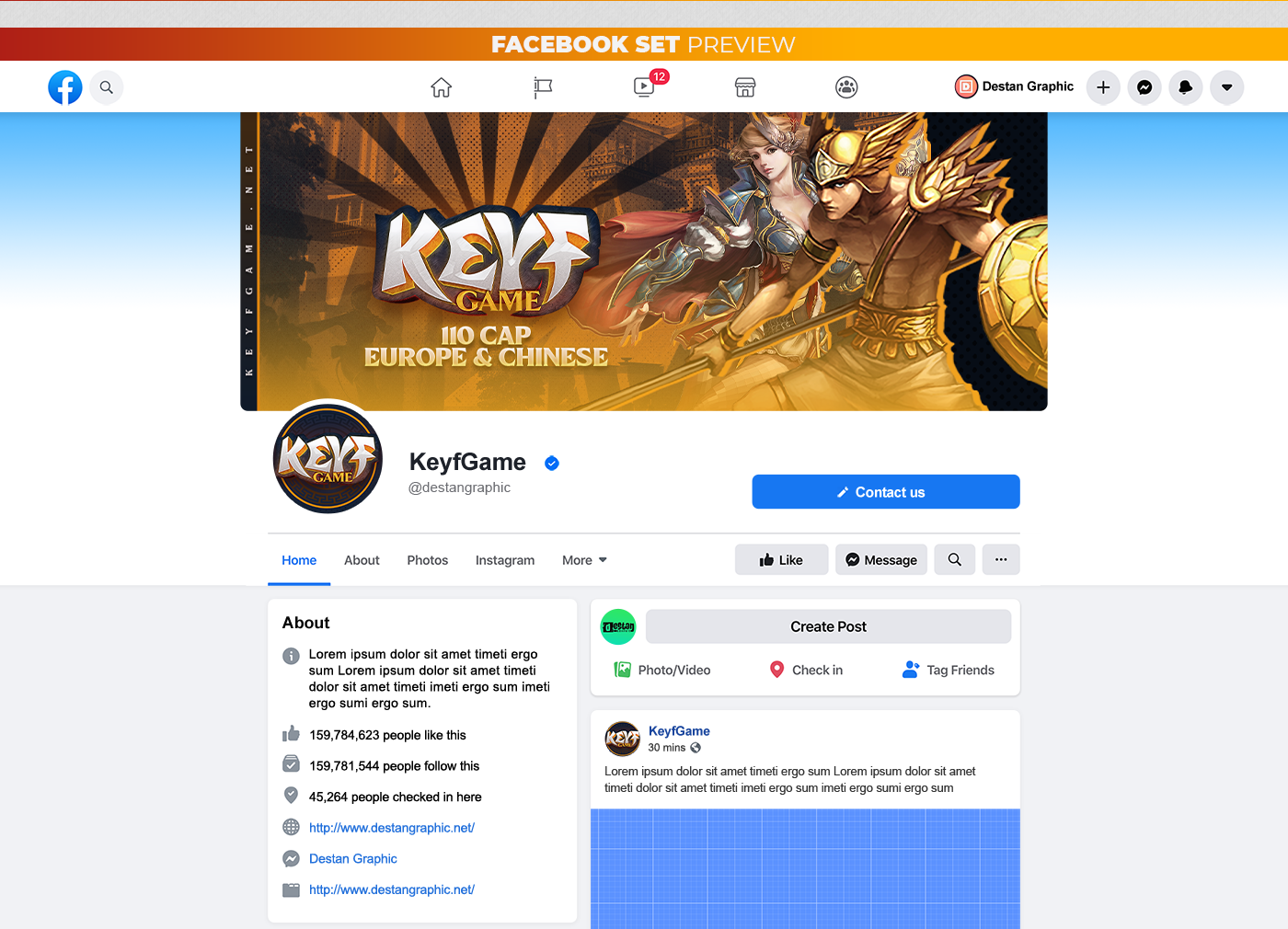Open the first destangraphic.net website link
The height and width of the screenshot is (929, 1288).
[392, 828]
